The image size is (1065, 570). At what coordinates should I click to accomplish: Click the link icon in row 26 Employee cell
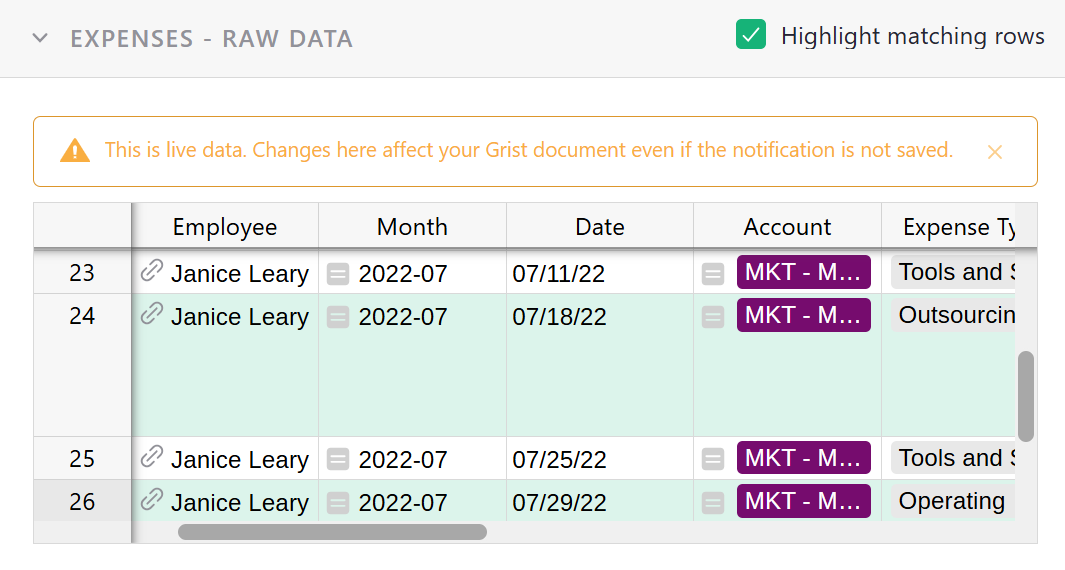click(151, 500)
